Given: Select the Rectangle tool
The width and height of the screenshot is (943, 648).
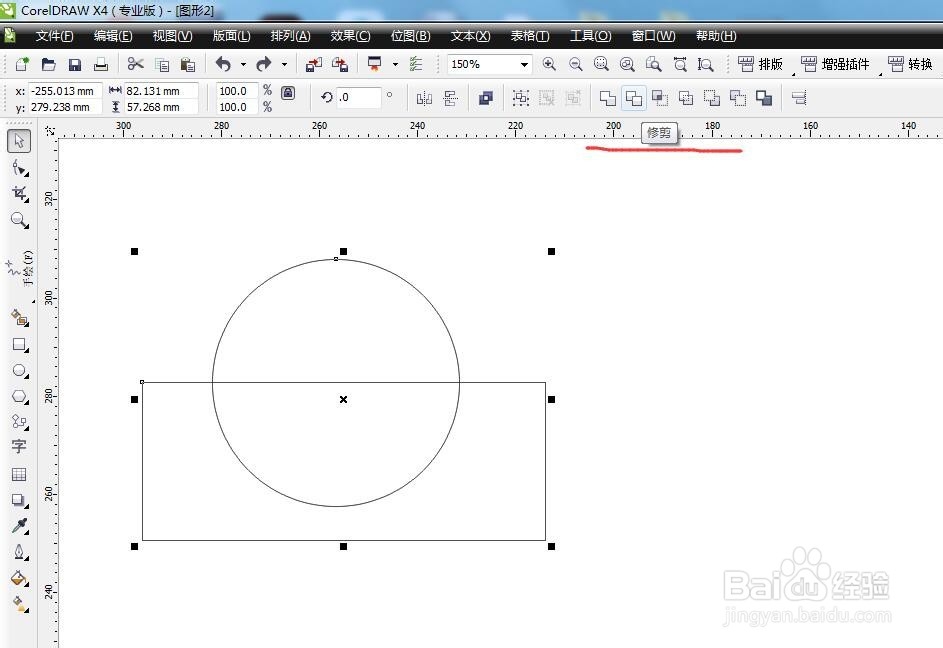Looking at the screenshot, I should coord(19,345).
